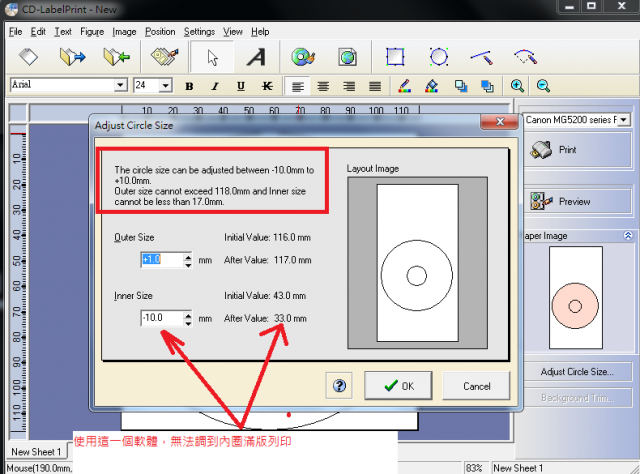The image size is (640, 474).
Task: Increase Inner Size with up spinner
Action: pyautogui.click(x=188, y=315)
